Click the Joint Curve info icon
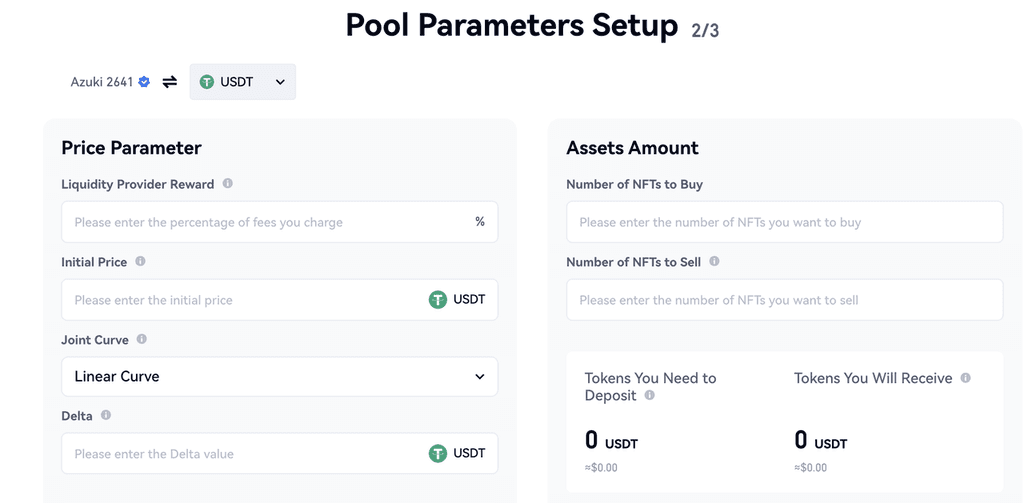This screenshot has height=503, width=1024. point(142,340)
